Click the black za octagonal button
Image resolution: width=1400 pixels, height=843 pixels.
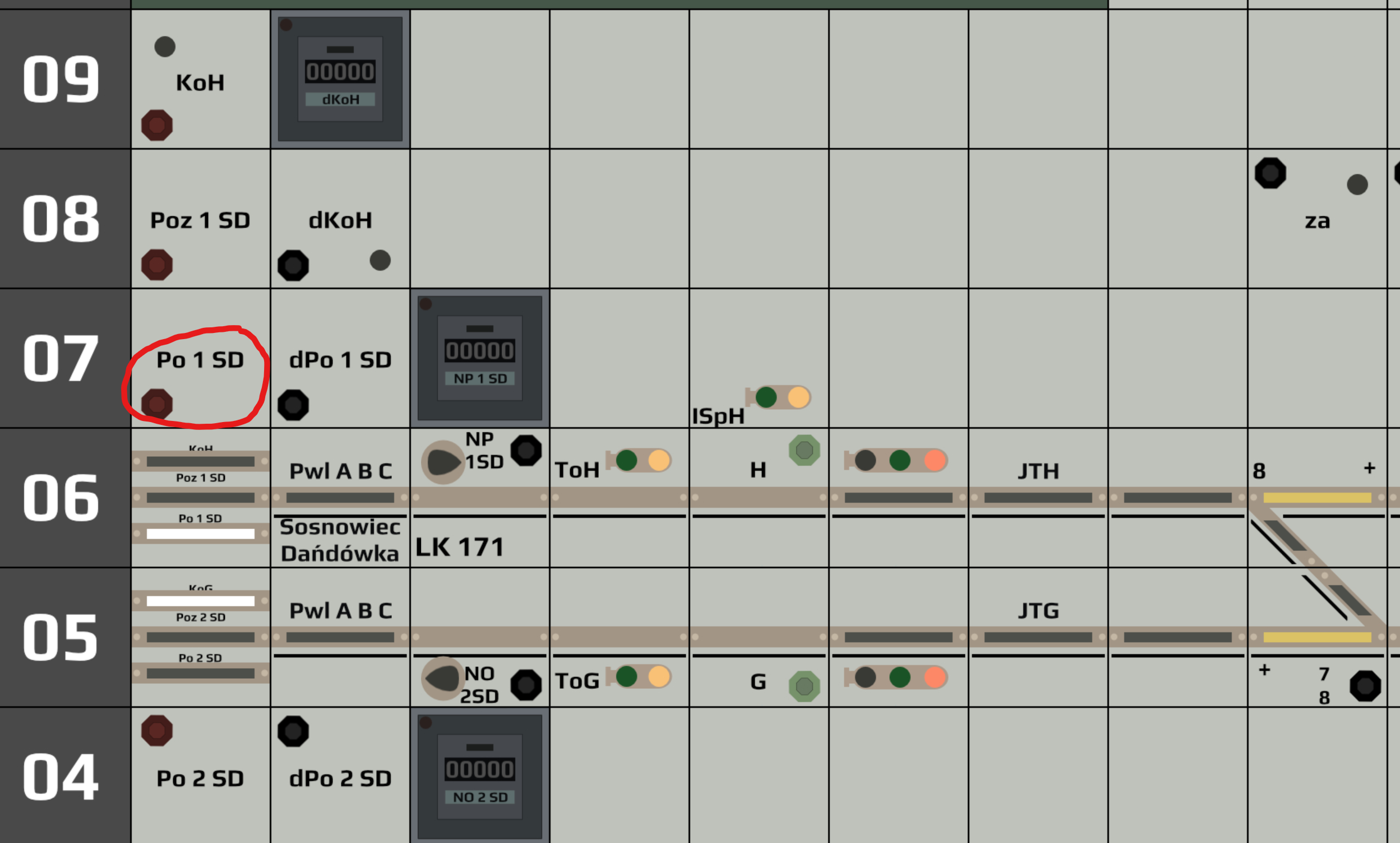point(1270,173)
